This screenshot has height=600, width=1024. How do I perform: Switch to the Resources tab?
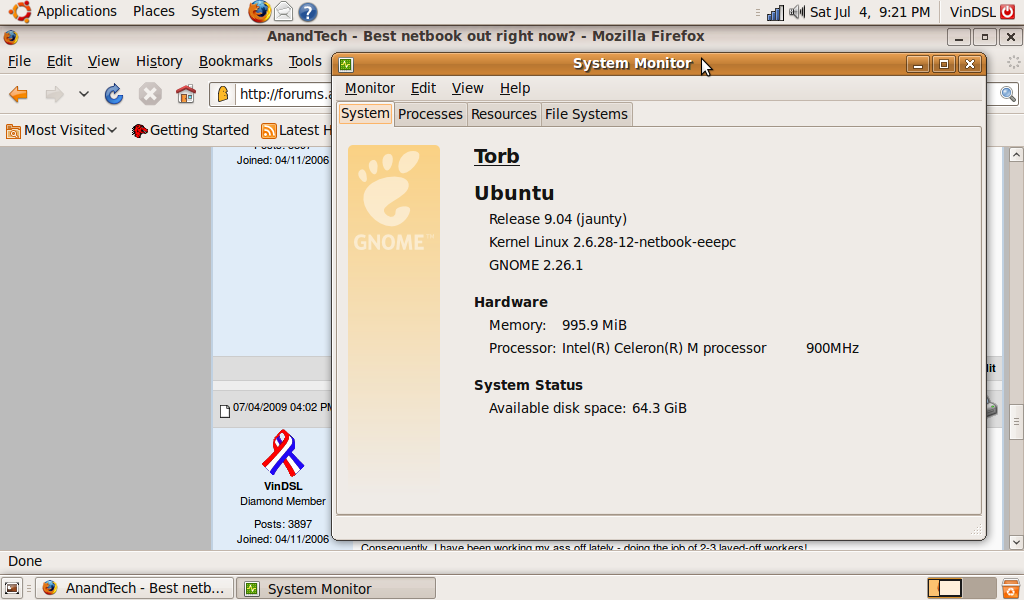coord(504,114)
